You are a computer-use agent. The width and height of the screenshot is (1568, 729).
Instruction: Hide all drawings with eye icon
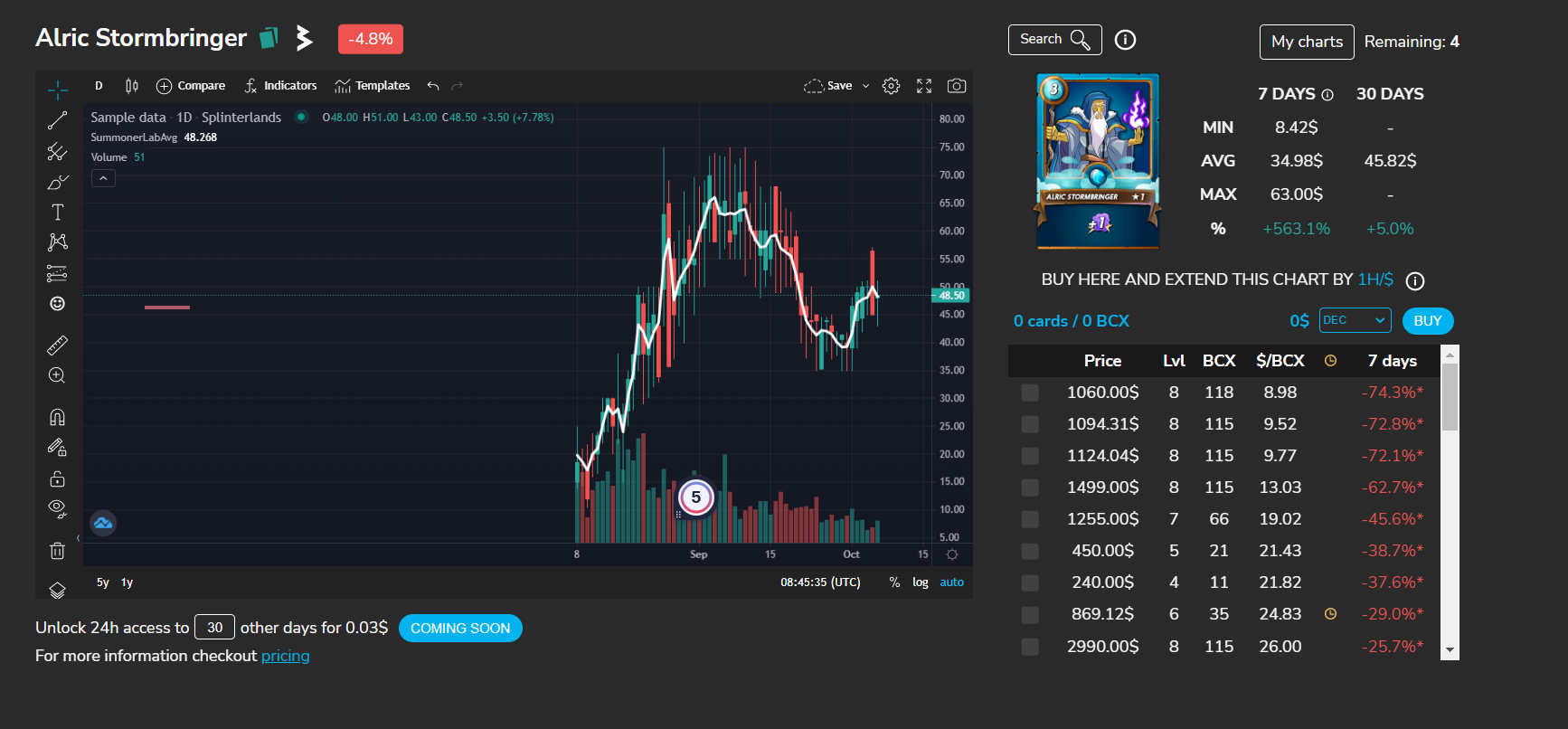57,508
